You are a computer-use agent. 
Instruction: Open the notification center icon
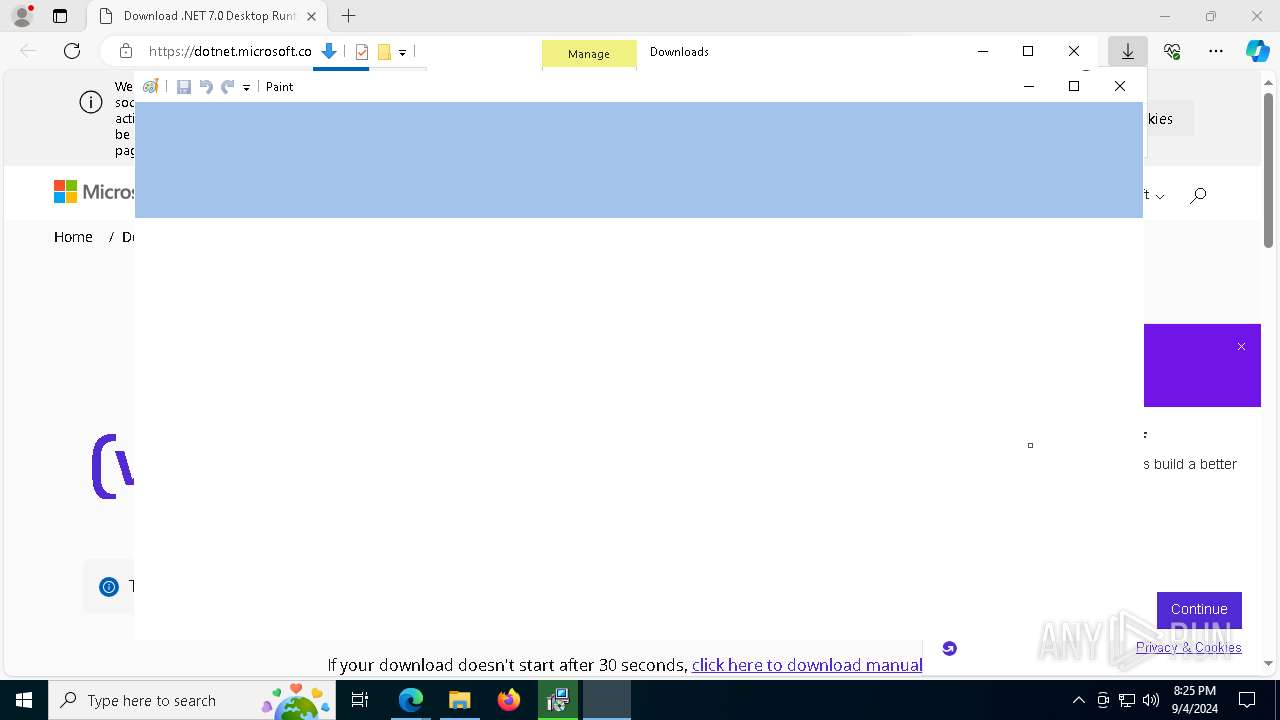[1247, 700]
